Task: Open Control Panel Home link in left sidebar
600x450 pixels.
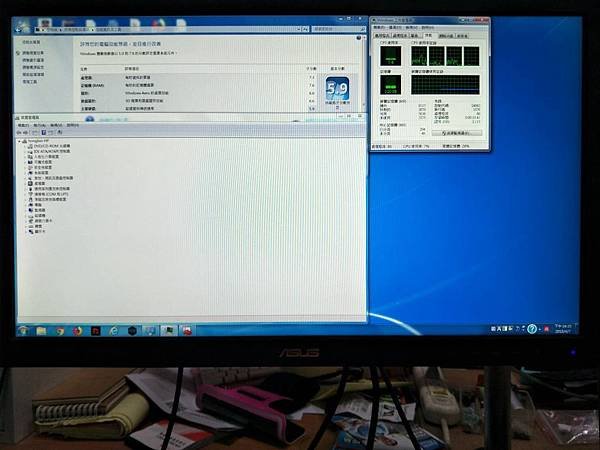Action: (x=31, y=42)
